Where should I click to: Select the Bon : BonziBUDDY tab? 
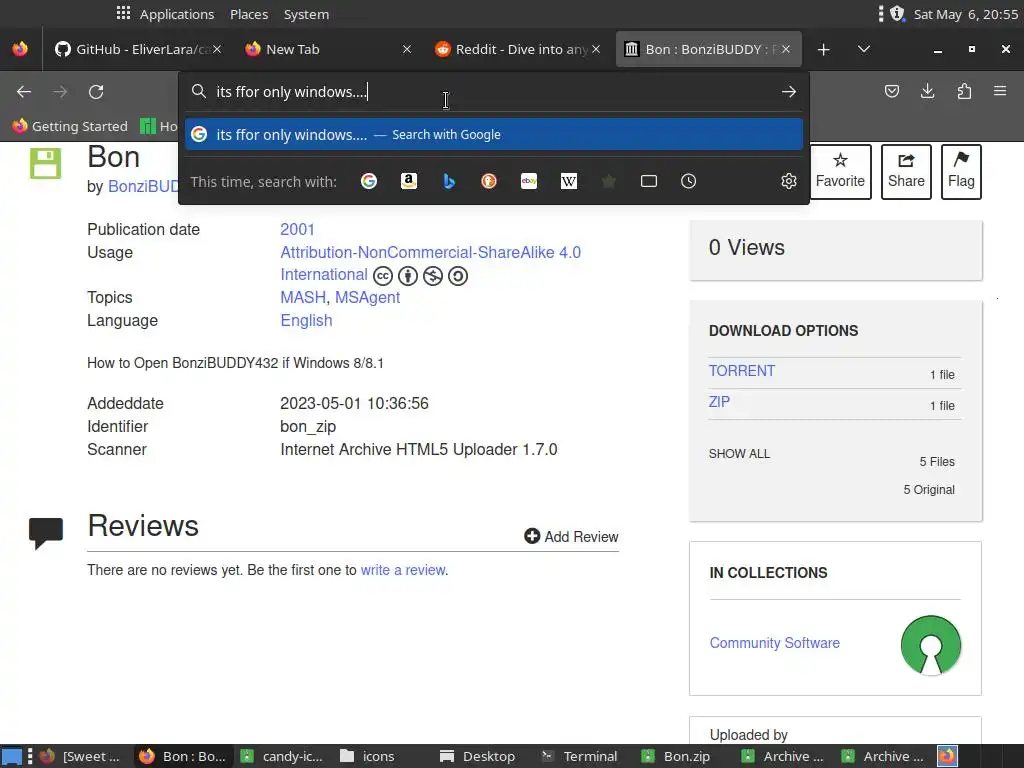click(x=709, y=49)
